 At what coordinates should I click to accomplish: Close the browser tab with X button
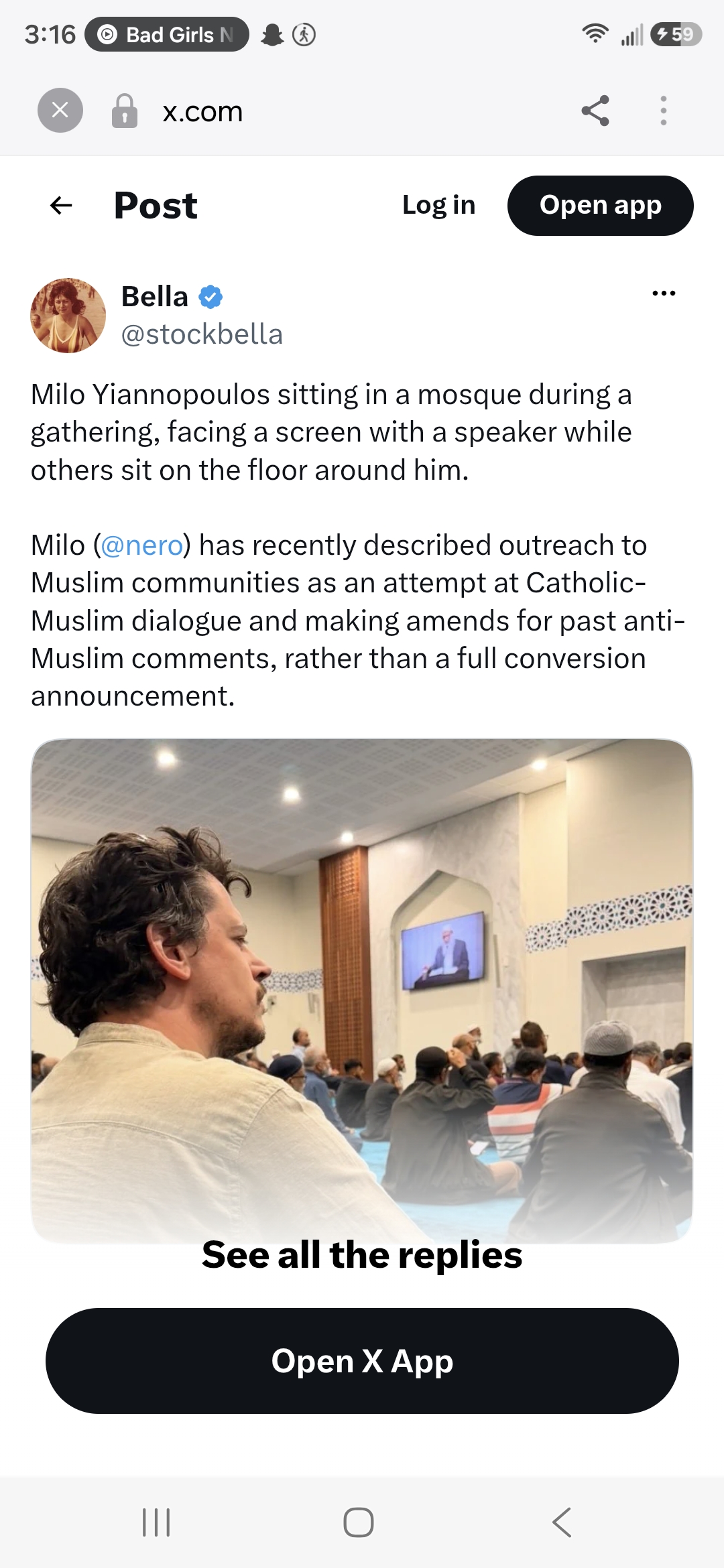(x=60, y=110)
